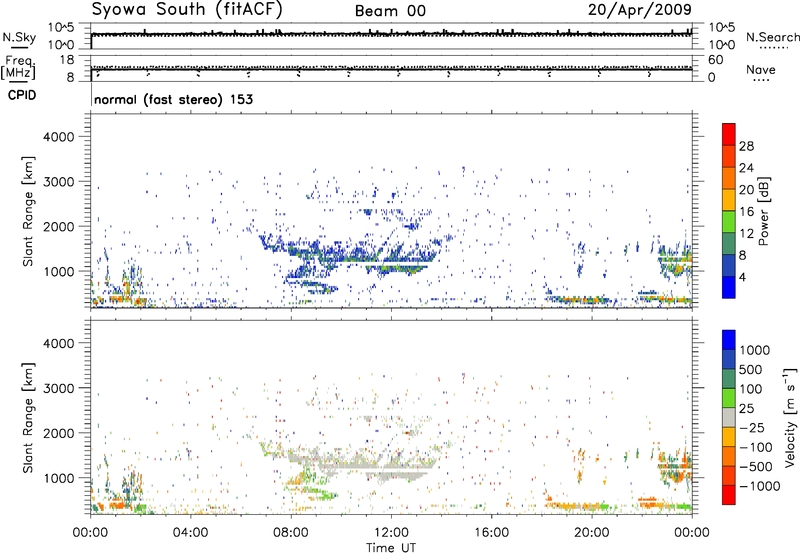Click the grey segment of velocity colorbar

pyautogui.click(x=729, y=417)
